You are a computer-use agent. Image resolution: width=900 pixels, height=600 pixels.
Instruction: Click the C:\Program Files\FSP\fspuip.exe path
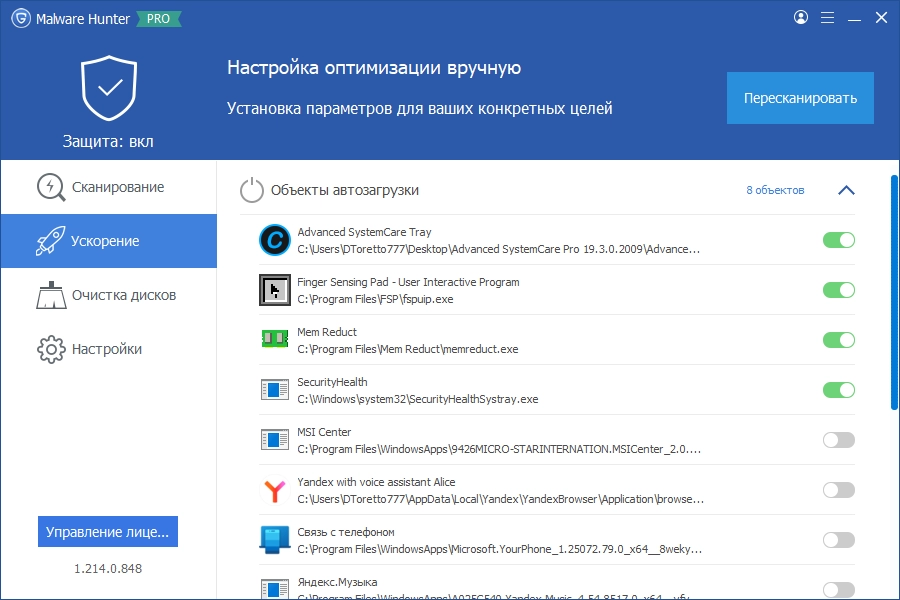pyautogui.click(x=375, y=299)
